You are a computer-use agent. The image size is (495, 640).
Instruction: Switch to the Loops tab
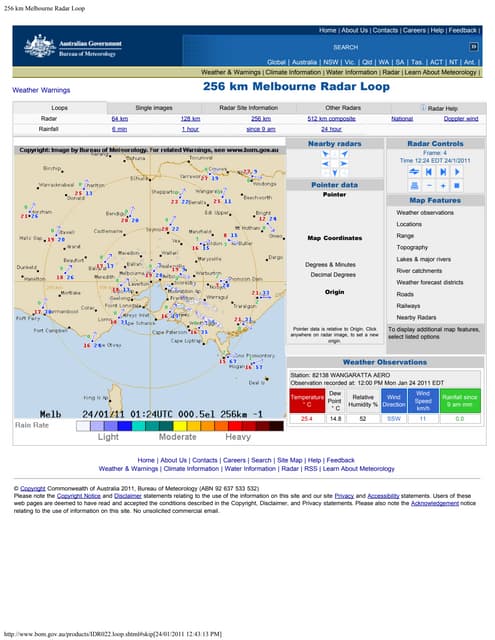tap(60, 108)
